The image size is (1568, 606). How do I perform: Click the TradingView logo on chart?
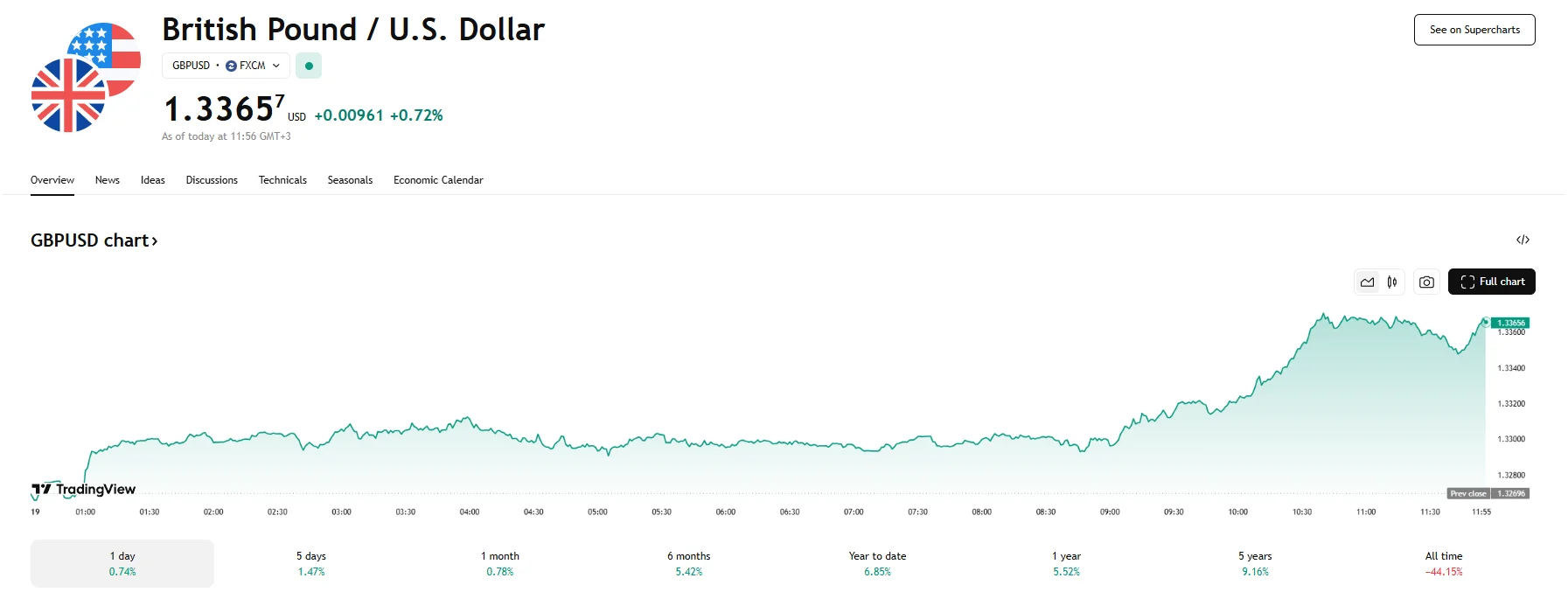[x=84, y=490]
